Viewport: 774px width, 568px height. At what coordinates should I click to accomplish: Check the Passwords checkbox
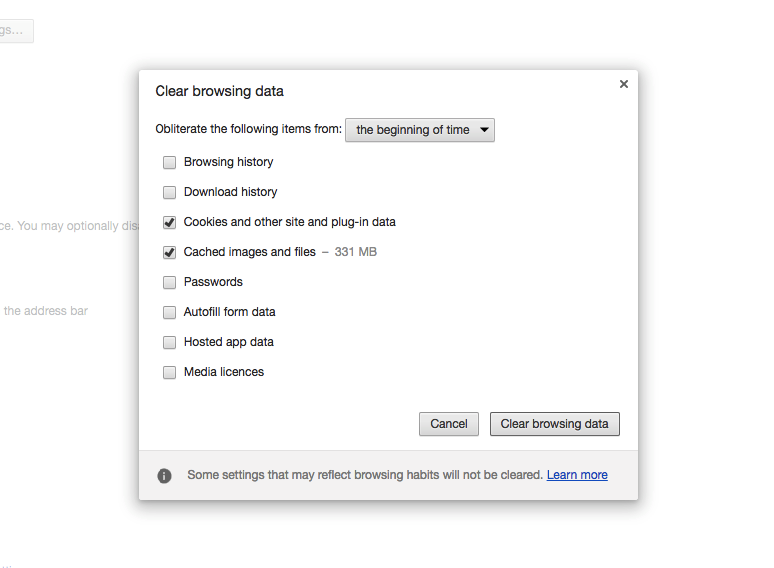click(x=169, y=282)
